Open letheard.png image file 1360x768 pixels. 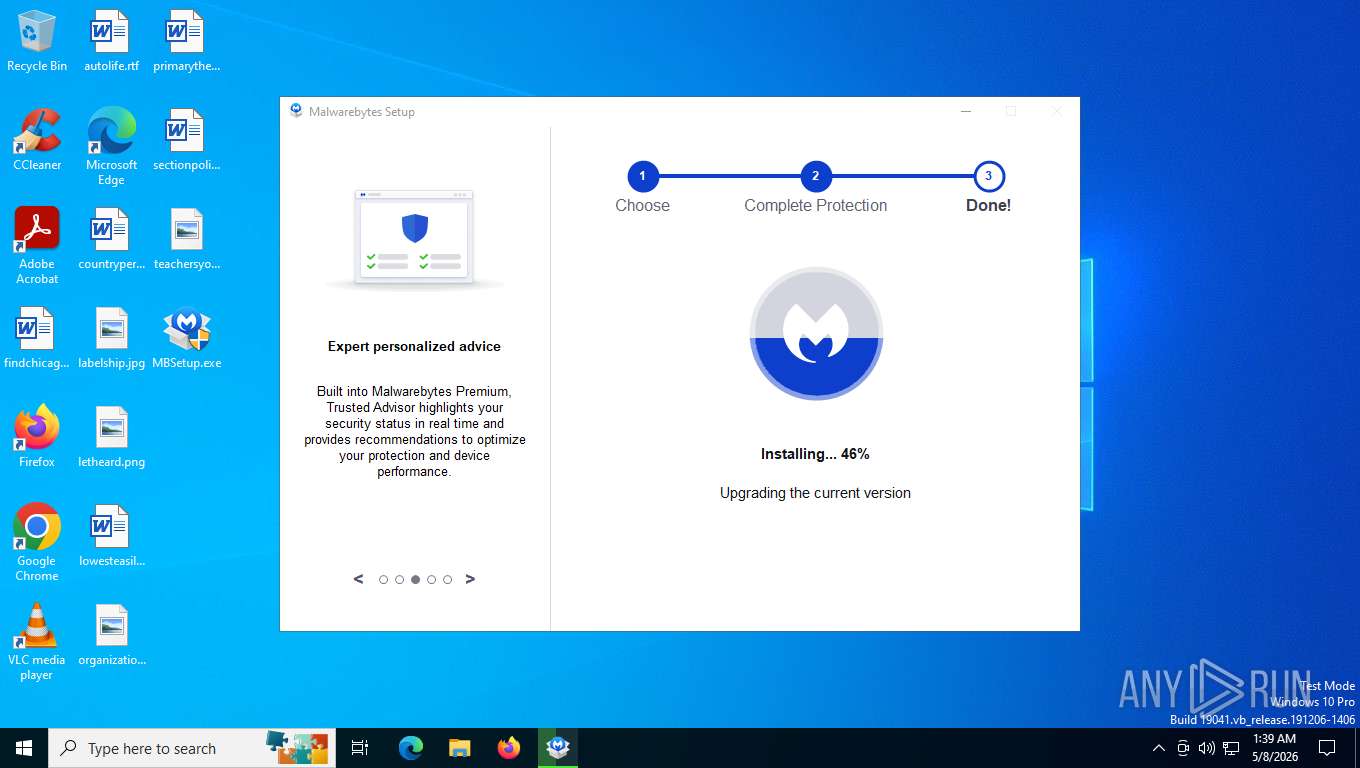pyautogui.click(x=111, y=436)
